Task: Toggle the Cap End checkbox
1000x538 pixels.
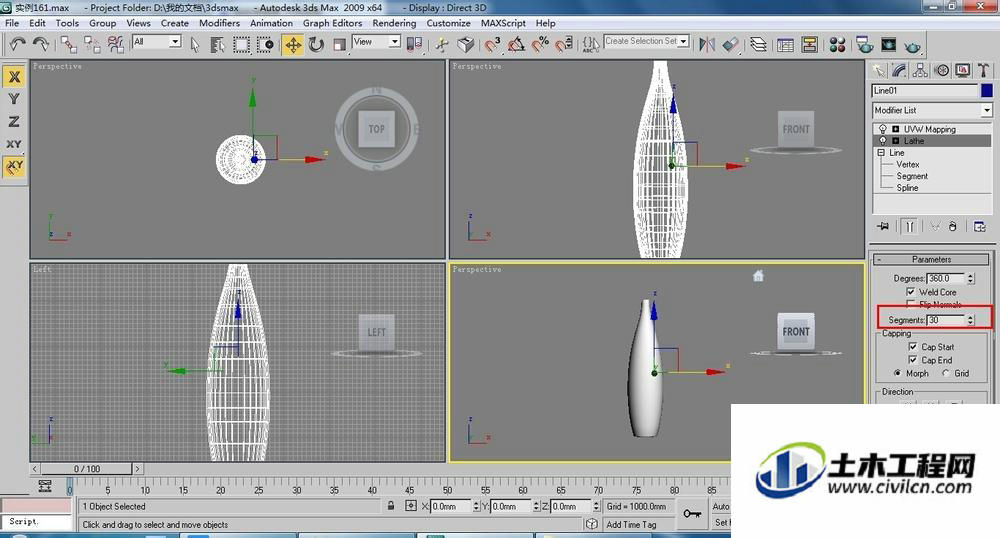Action: pyautogui.click(x=913, y=360)
